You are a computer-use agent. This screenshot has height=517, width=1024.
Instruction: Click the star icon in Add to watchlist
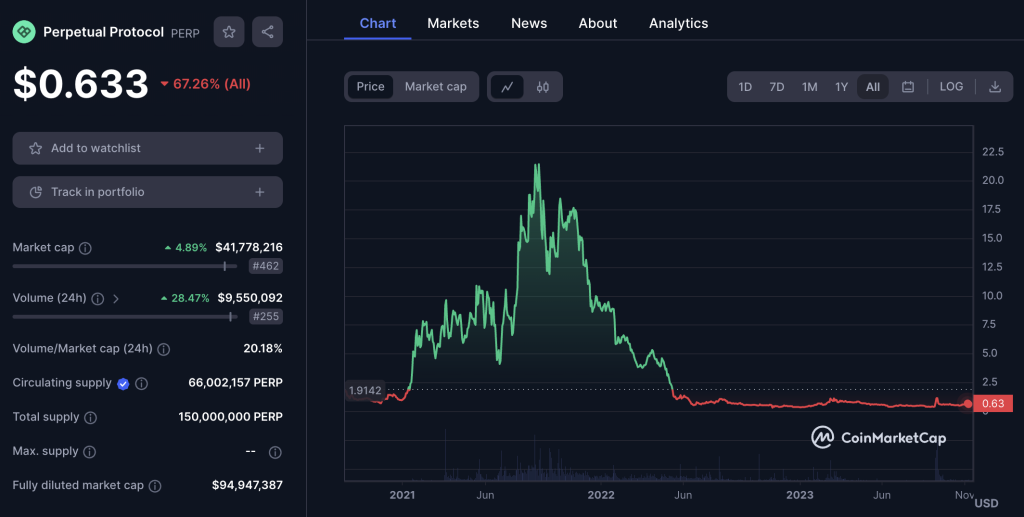coord(35,148)
